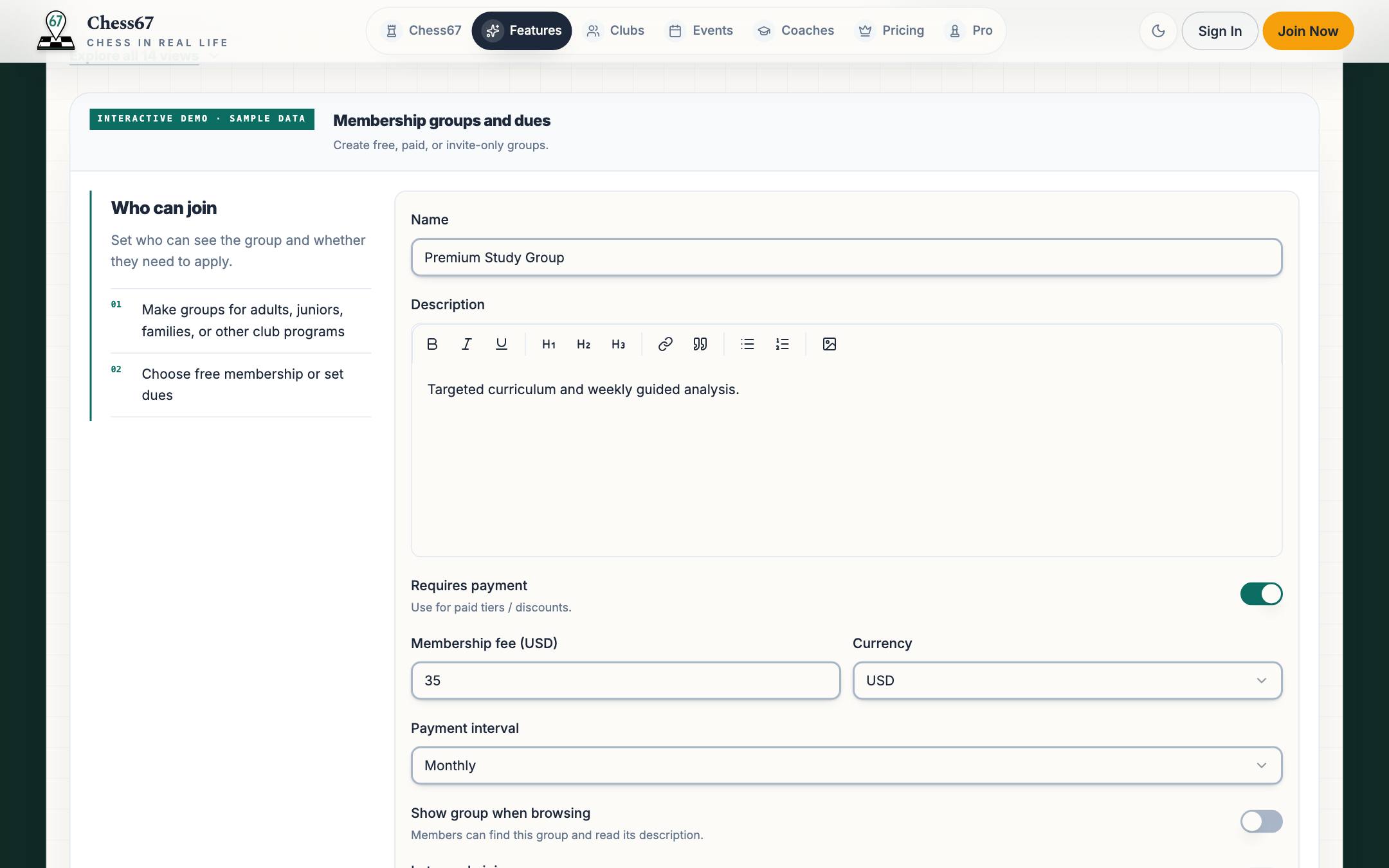The height and width of the screenshot is (868, 1389).
Task: Set Heading 2 style in editor
Action: (583, 344)
